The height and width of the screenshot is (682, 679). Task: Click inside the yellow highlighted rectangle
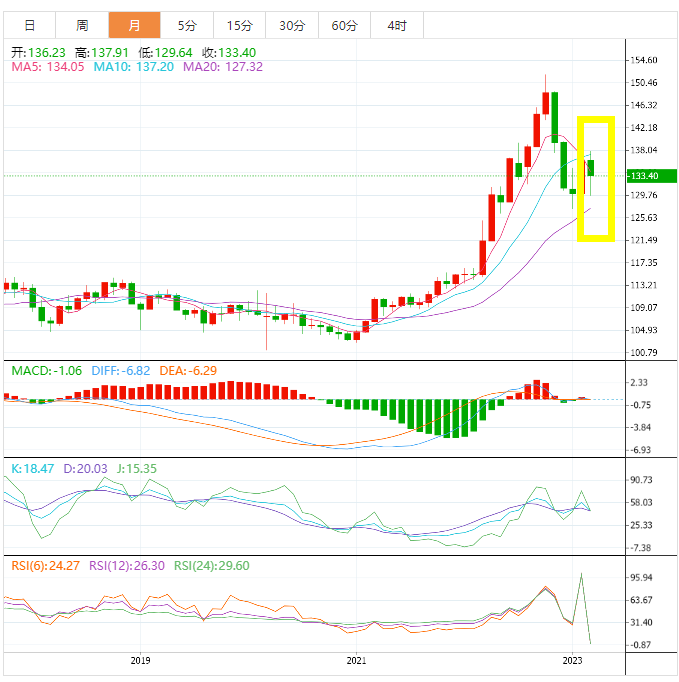point(597,178)
